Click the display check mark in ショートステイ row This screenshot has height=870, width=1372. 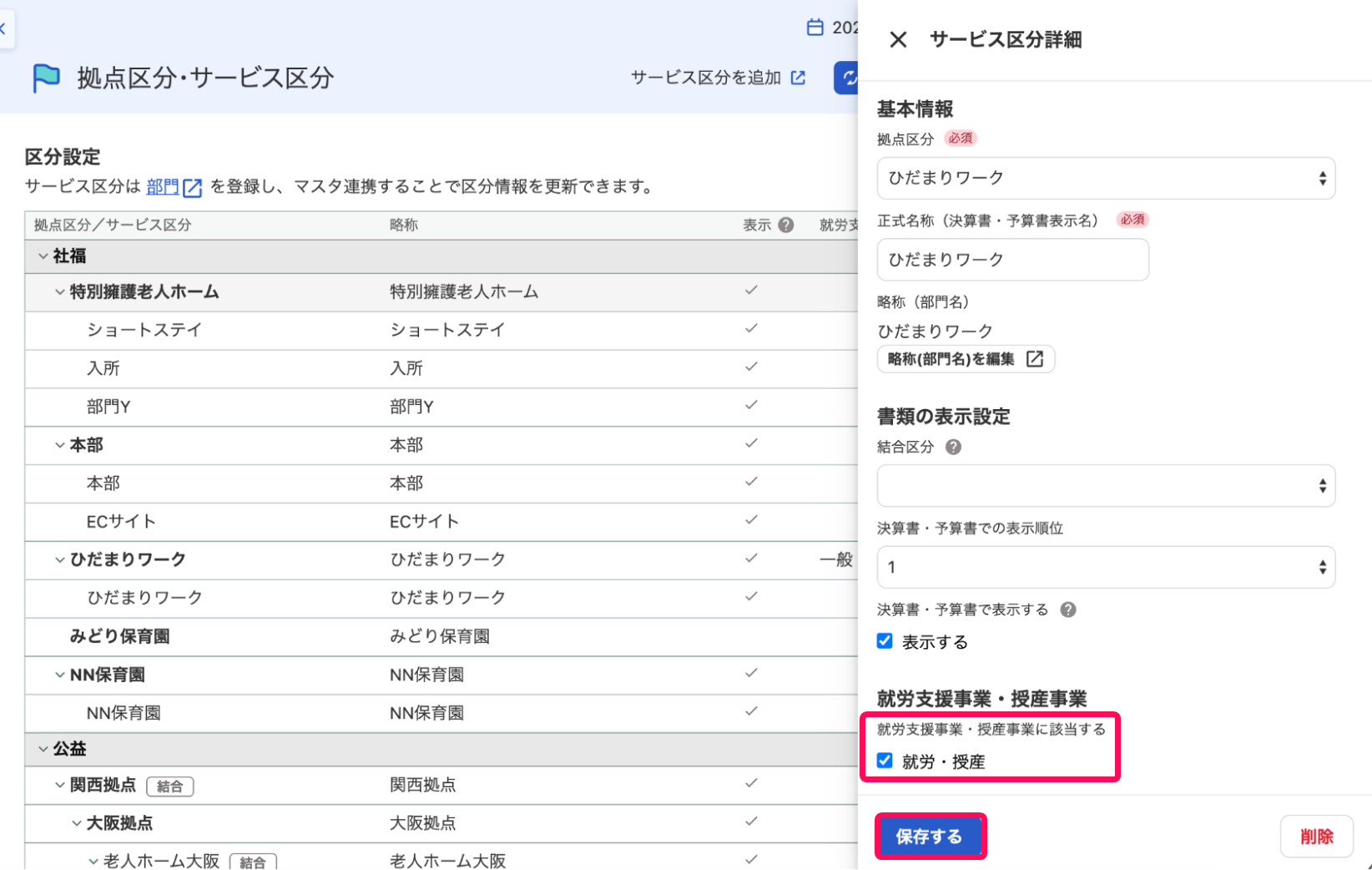tap(751, 328)
